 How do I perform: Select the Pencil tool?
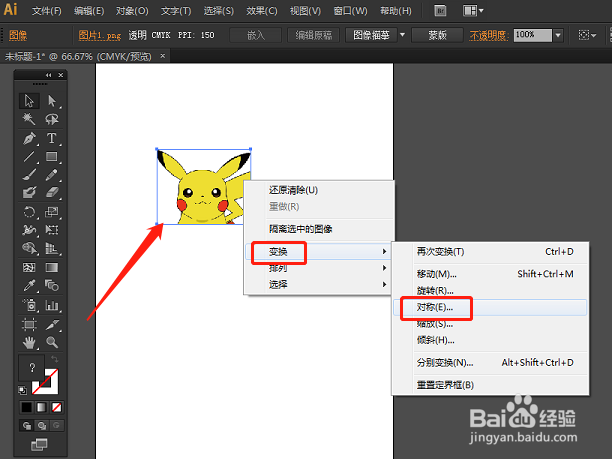(x=52, y=174)
